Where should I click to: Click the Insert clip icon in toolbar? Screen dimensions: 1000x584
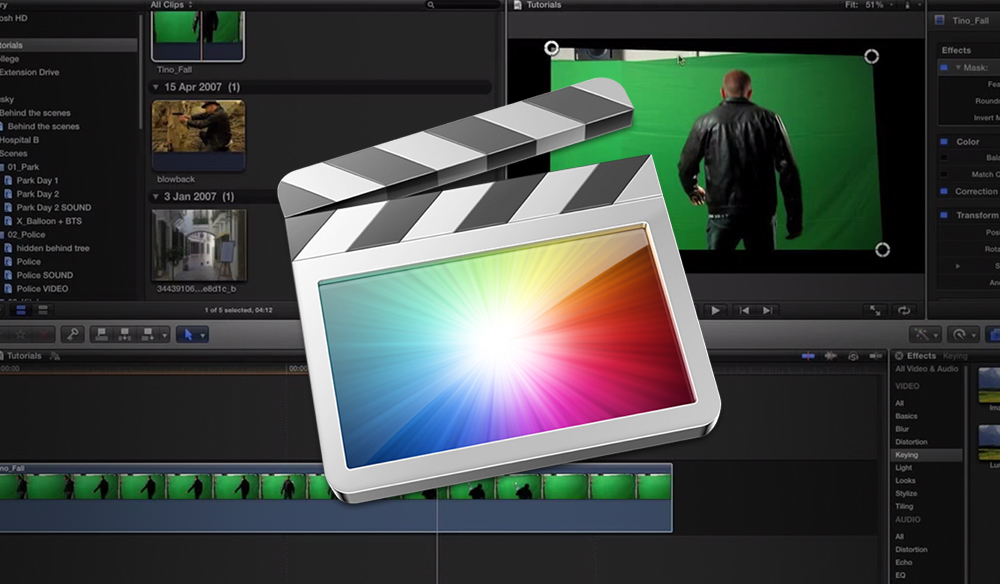(x=125, y=334)
